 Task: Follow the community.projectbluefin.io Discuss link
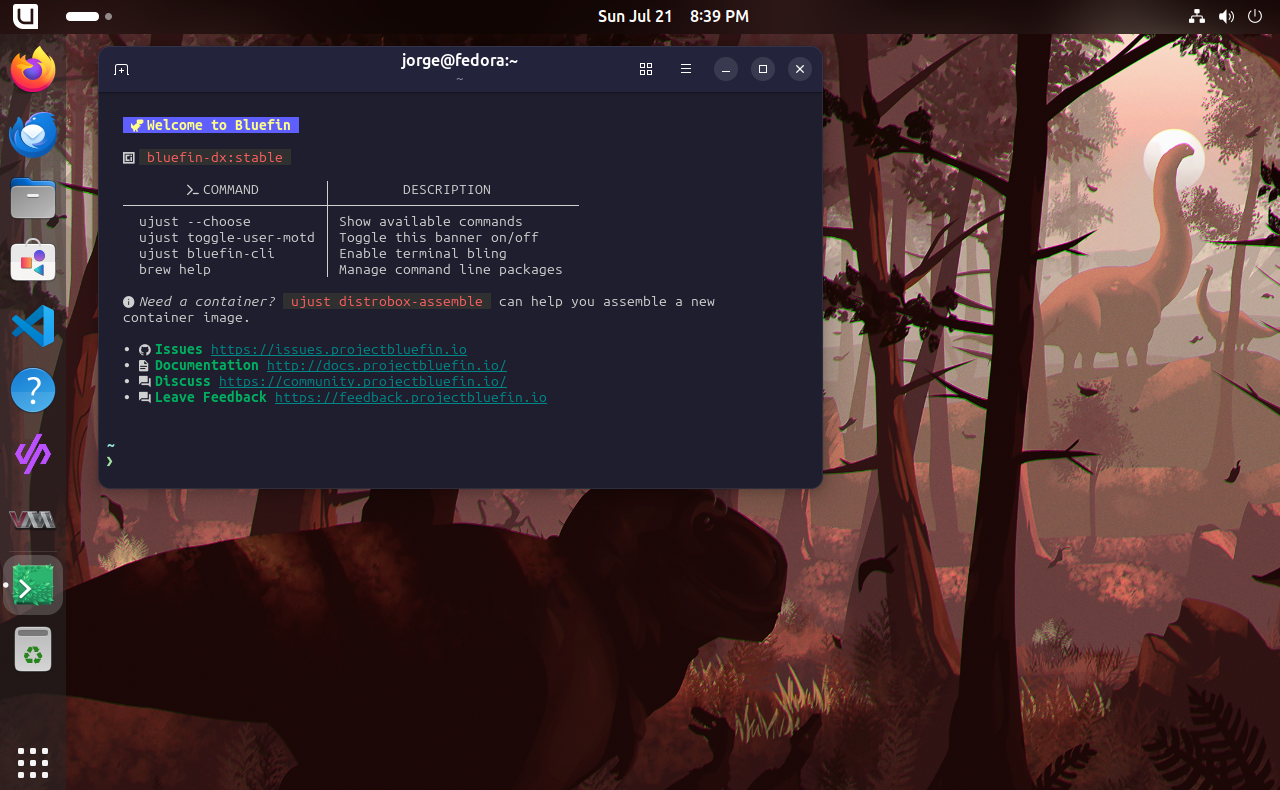[x=362, y=381]
